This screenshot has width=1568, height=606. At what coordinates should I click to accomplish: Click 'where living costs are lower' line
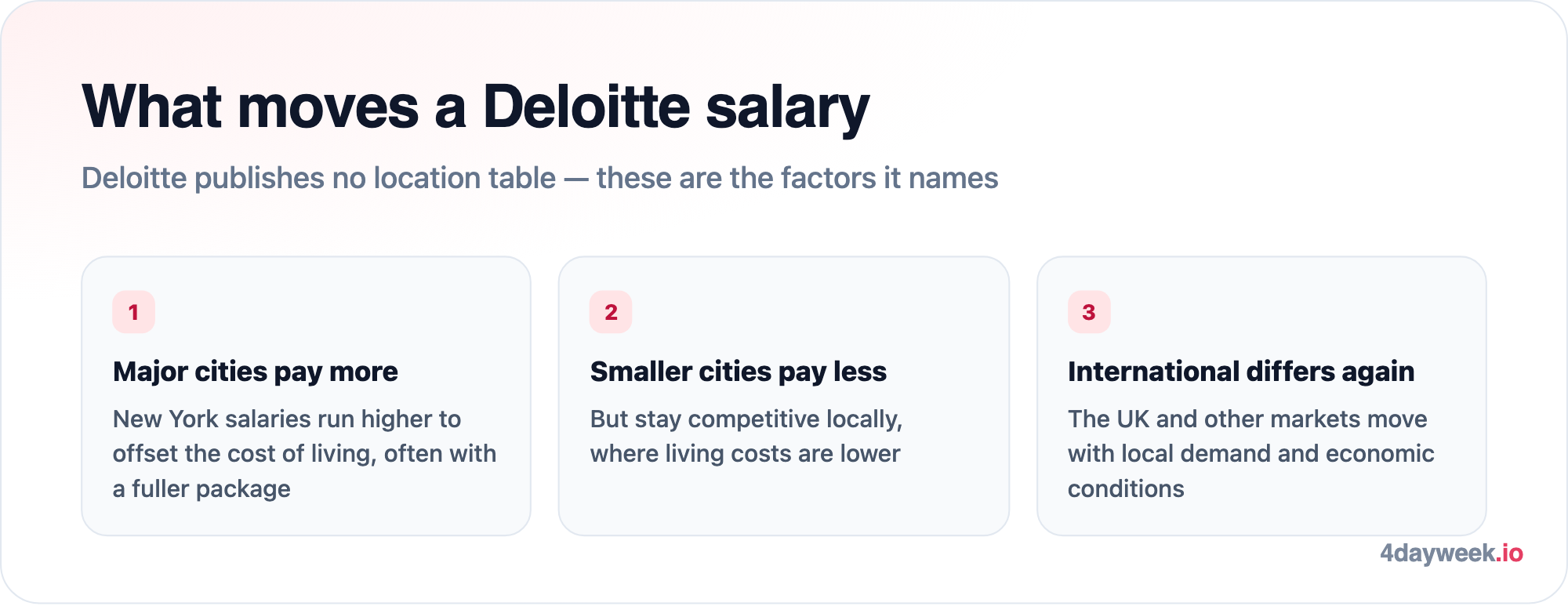pyautogui.click(x=745, y=454)
